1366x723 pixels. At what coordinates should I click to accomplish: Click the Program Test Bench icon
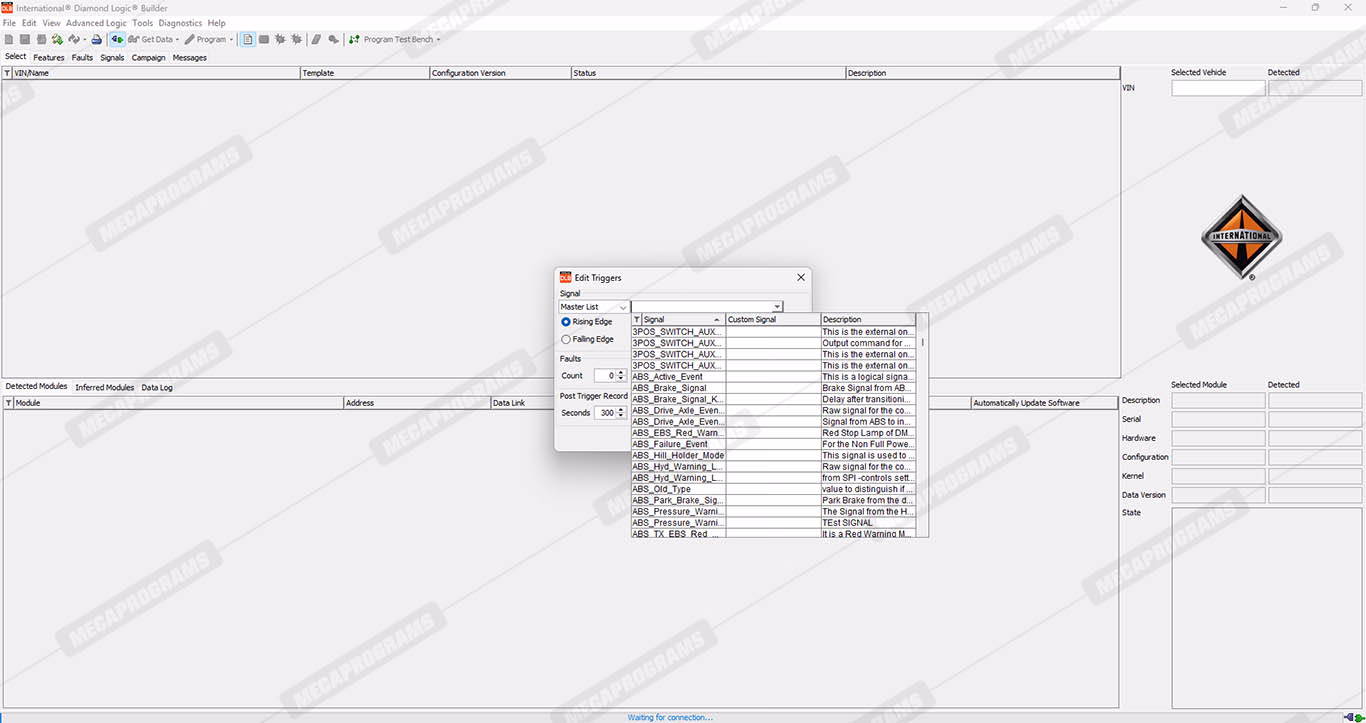(x=354, y=40)
